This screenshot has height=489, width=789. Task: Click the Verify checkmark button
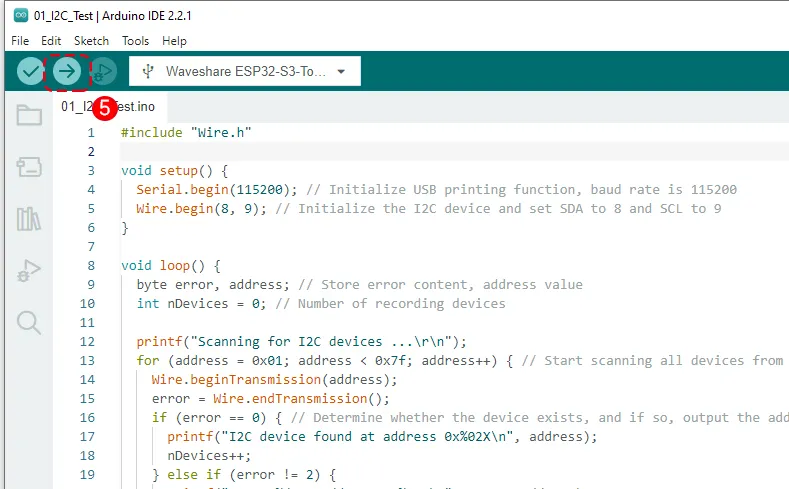click(x=31, y=71)
